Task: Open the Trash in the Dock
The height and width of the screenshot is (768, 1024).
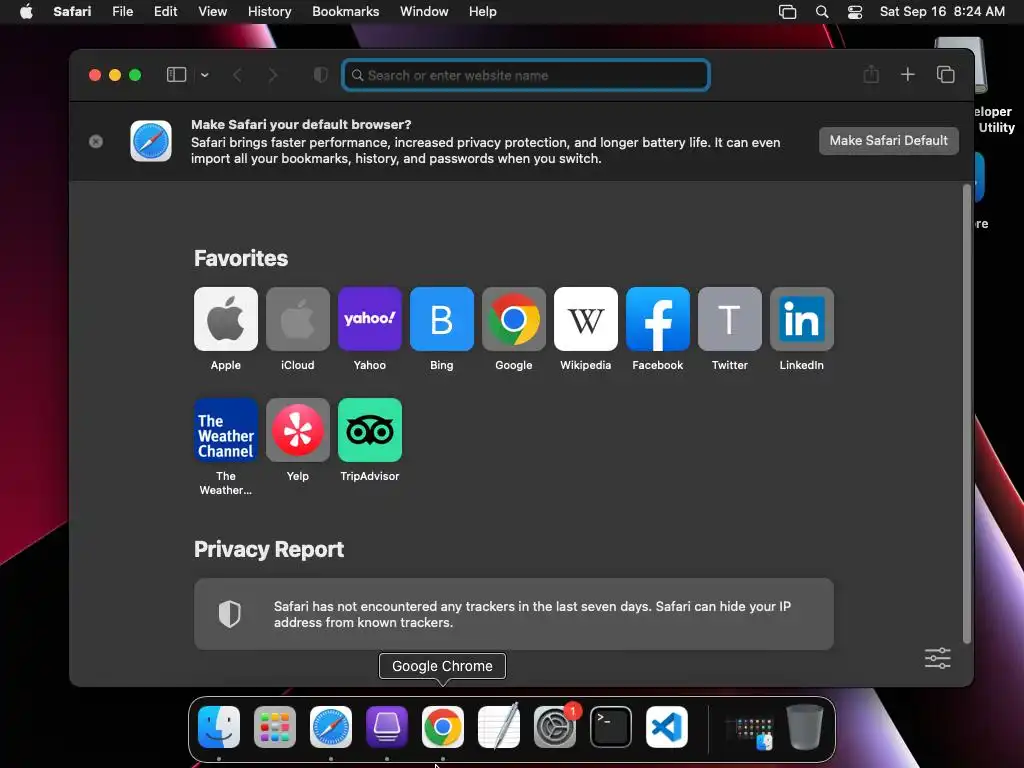Action: pos(805,726)
